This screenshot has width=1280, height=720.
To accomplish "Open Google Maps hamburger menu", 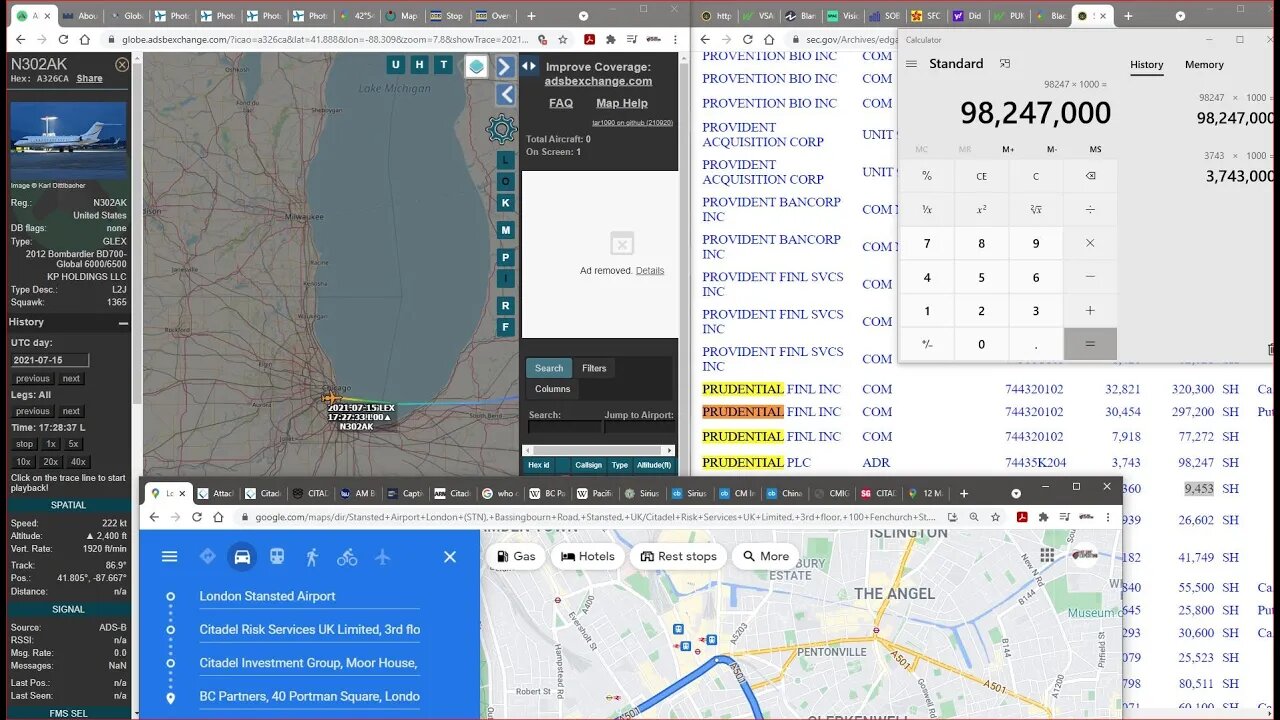I will [169, 557].
